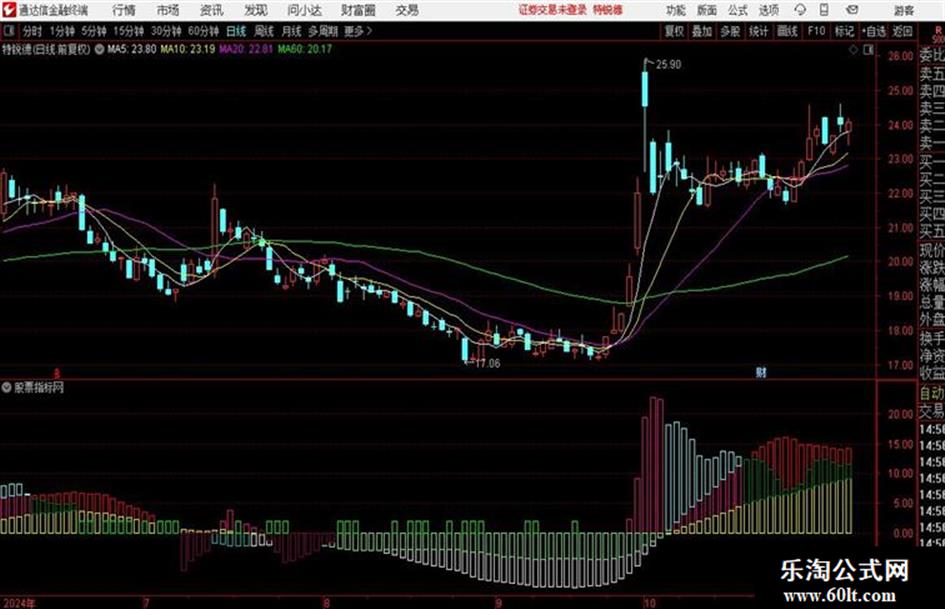Click the 复权 toolbar button
Viewport: 945px width, 609px height.
(x=674, y=31)
